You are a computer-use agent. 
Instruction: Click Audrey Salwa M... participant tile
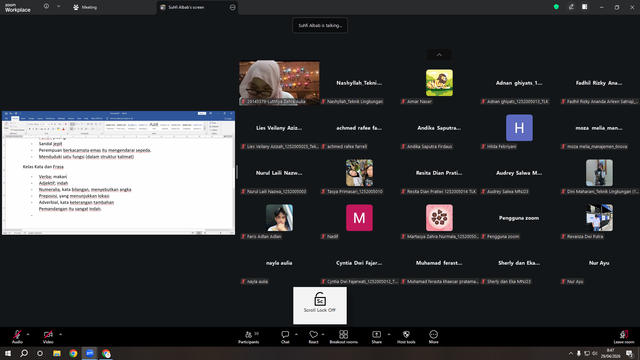click(x=519, y=173)
